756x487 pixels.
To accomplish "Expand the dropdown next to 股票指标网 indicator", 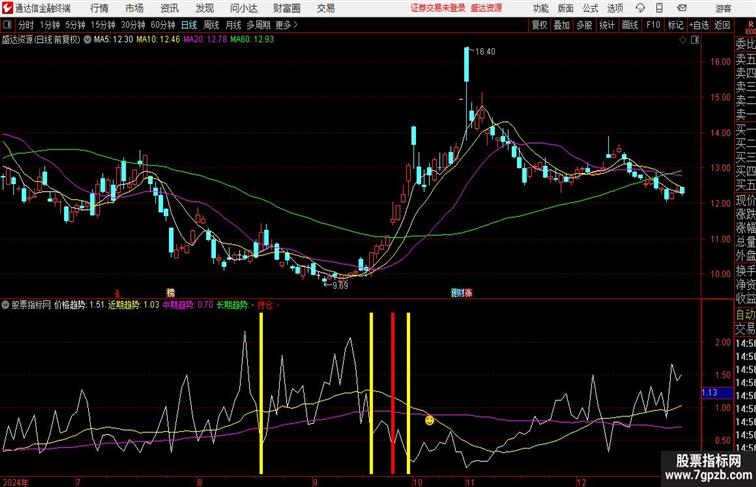I will [6, 305].
